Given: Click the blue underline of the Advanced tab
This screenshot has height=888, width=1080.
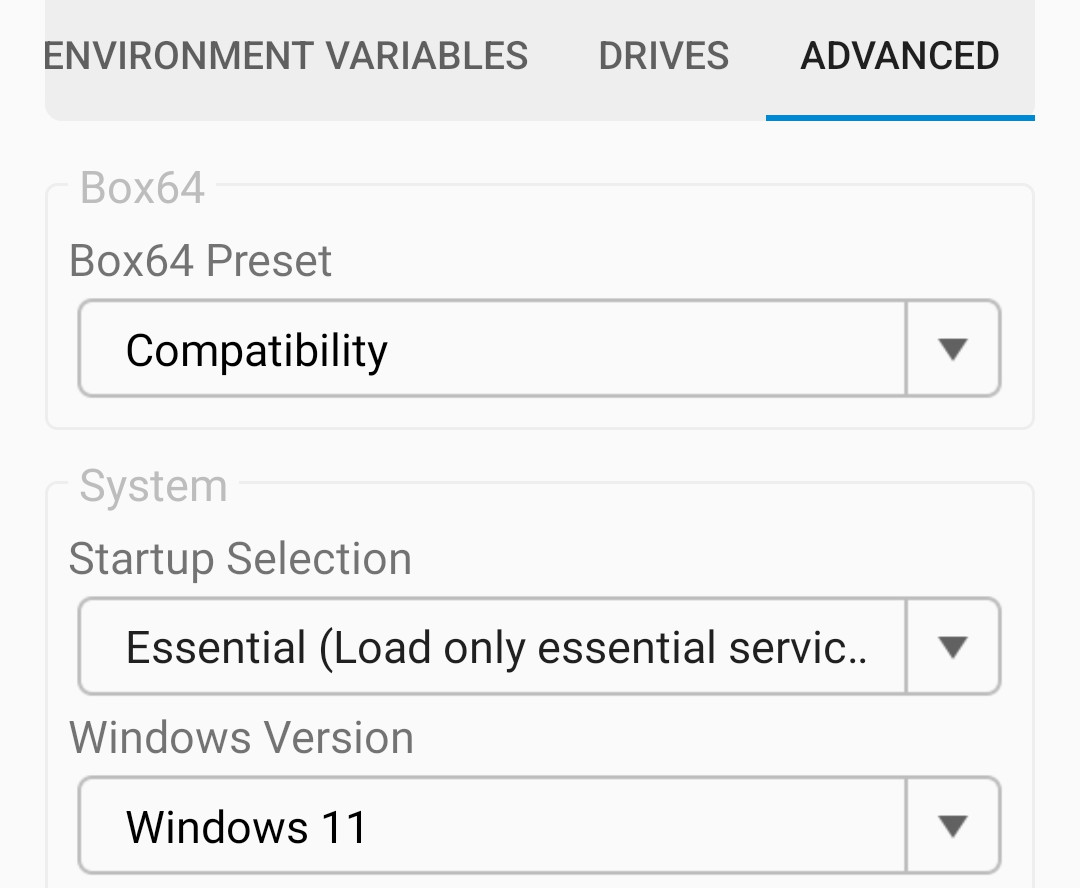Looking at the screenshot, I should [899, 118].
